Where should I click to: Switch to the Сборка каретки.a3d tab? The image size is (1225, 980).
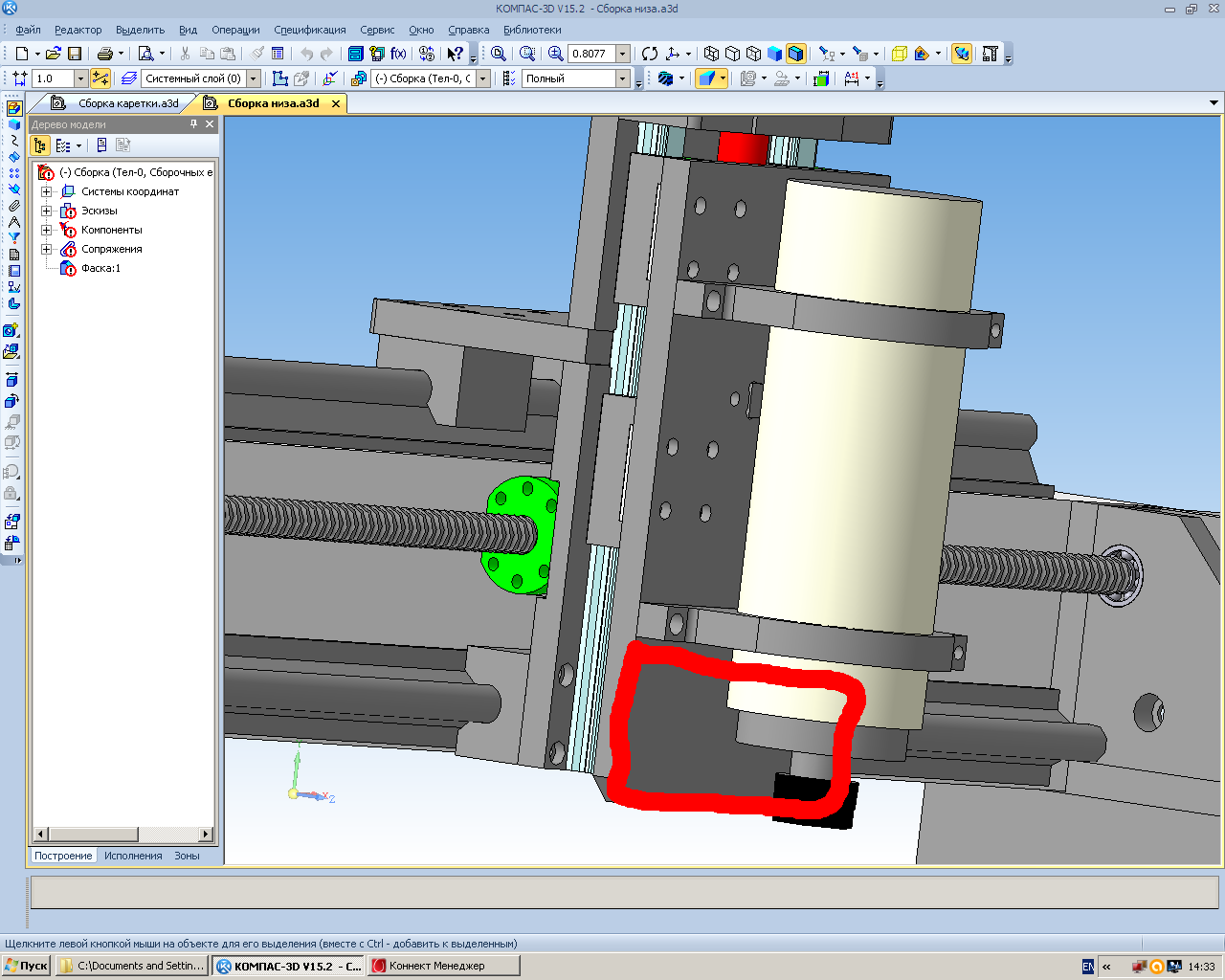(127, 103)
